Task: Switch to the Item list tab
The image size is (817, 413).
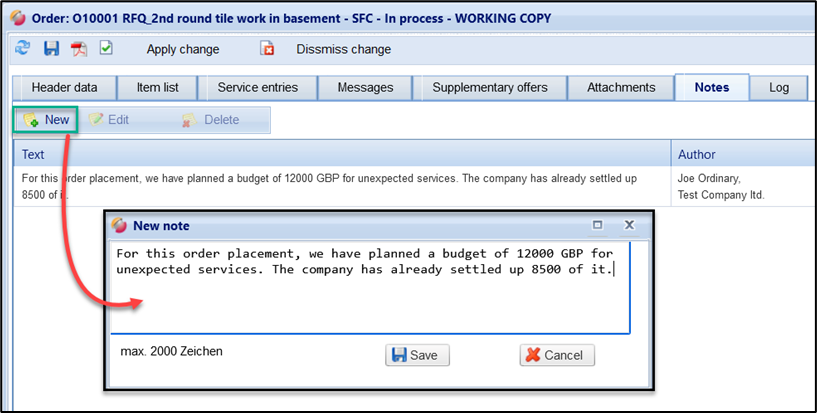Action: (156, 87)
